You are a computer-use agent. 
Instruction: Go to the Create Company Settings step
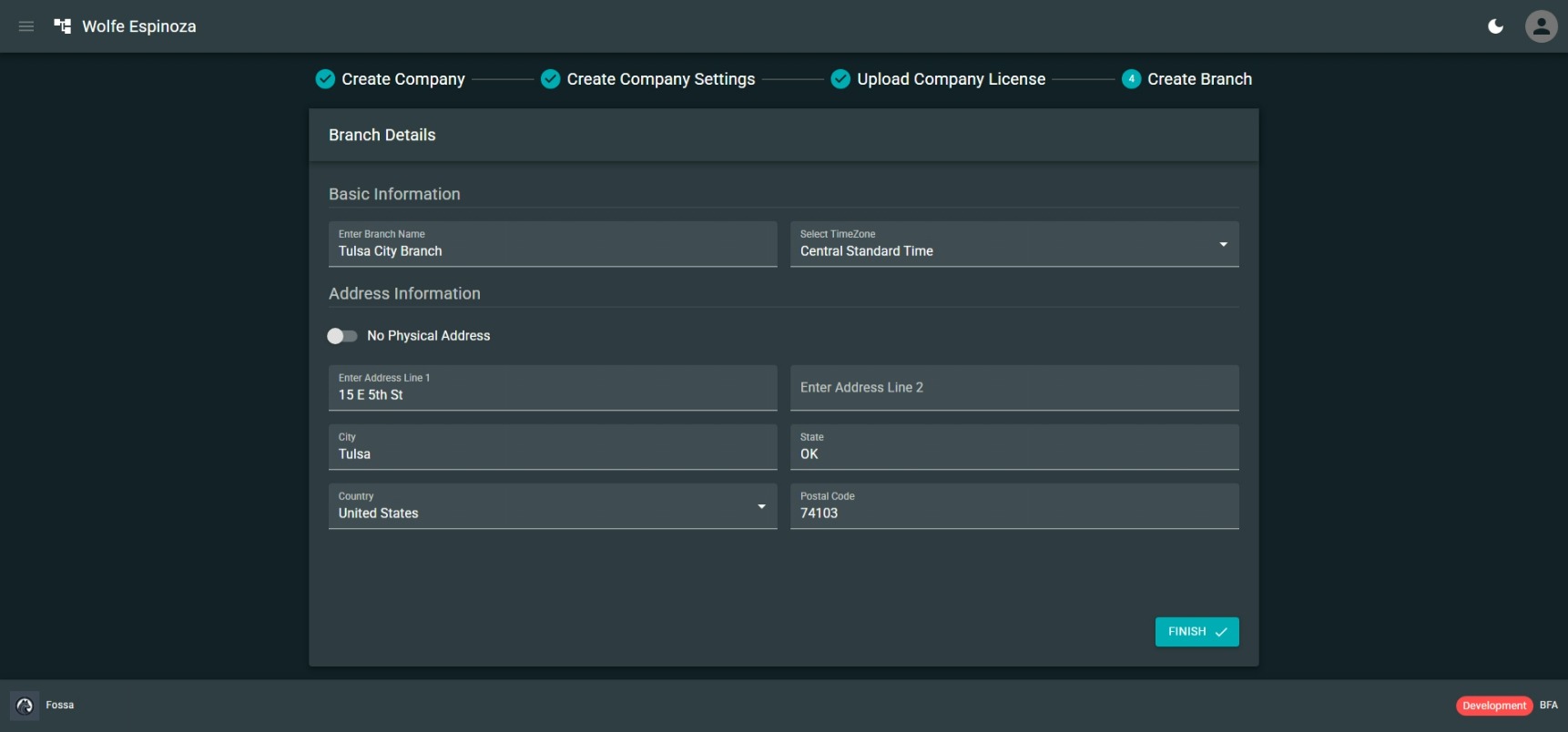(x=660, y=79)
